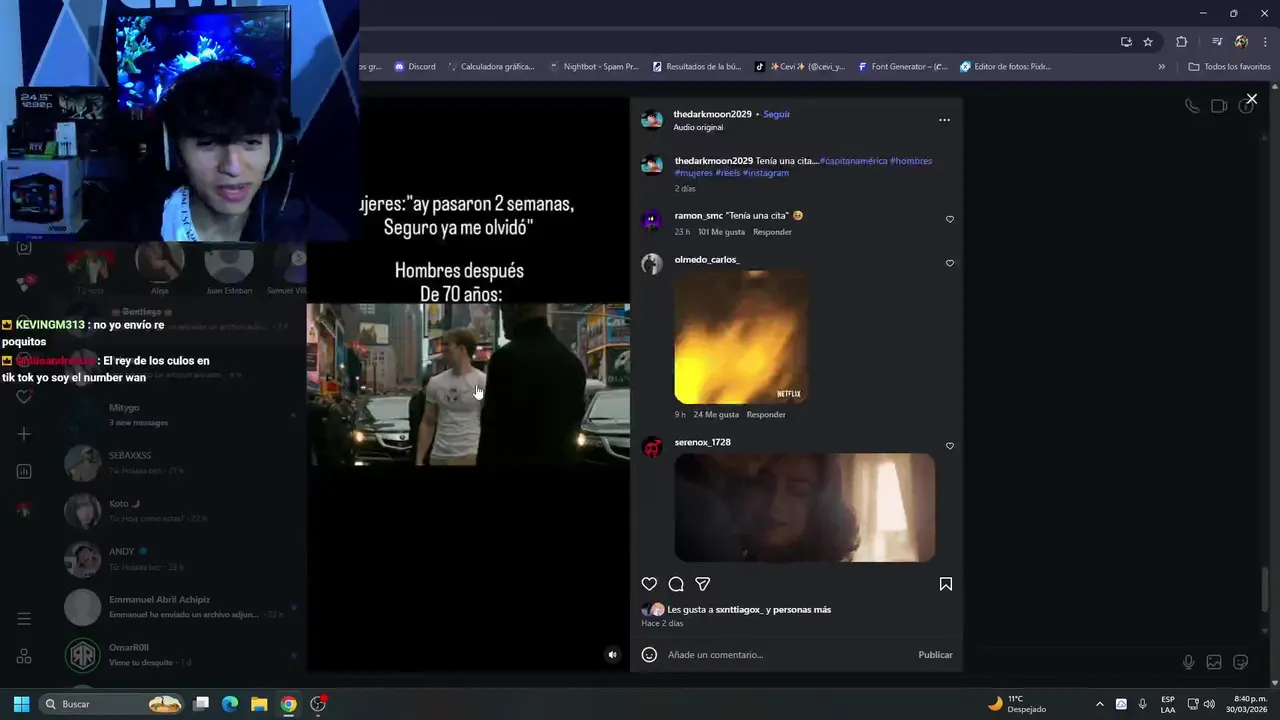Attach an image with the picture icon

pyautogui.click(x=1214, y=662)
